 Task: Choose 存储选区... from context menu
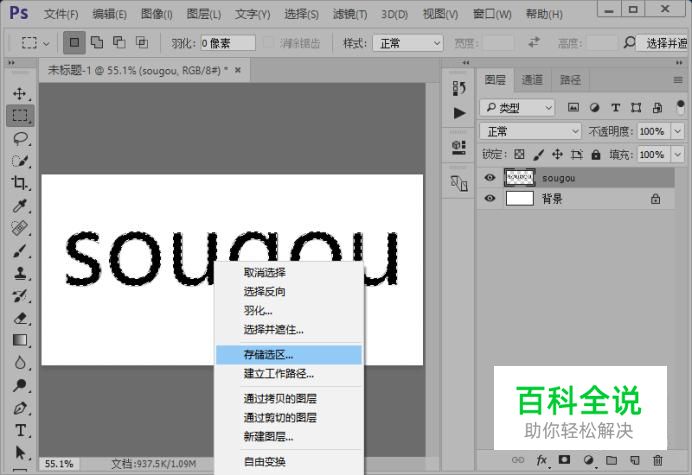point(289,355)
